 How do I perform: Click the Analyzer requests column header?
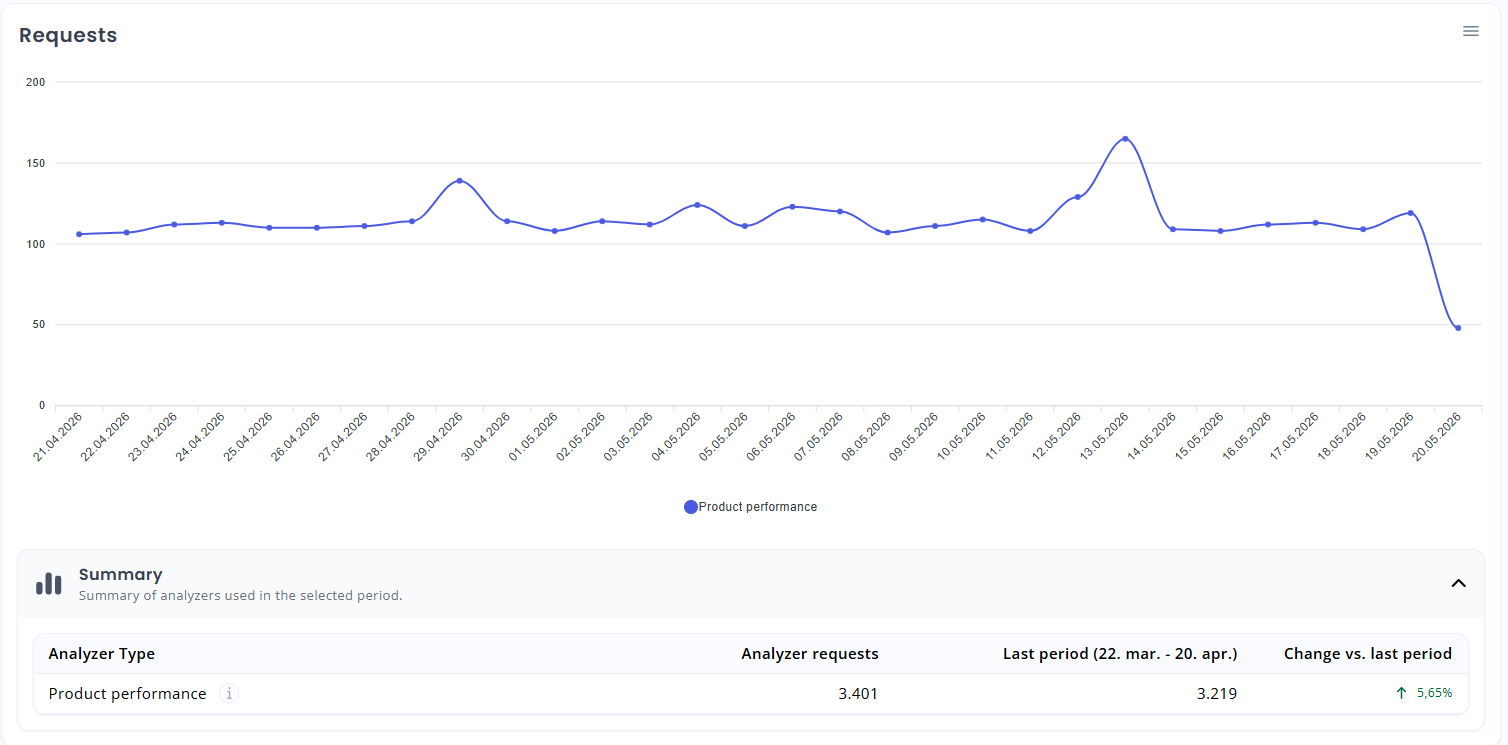810,654
